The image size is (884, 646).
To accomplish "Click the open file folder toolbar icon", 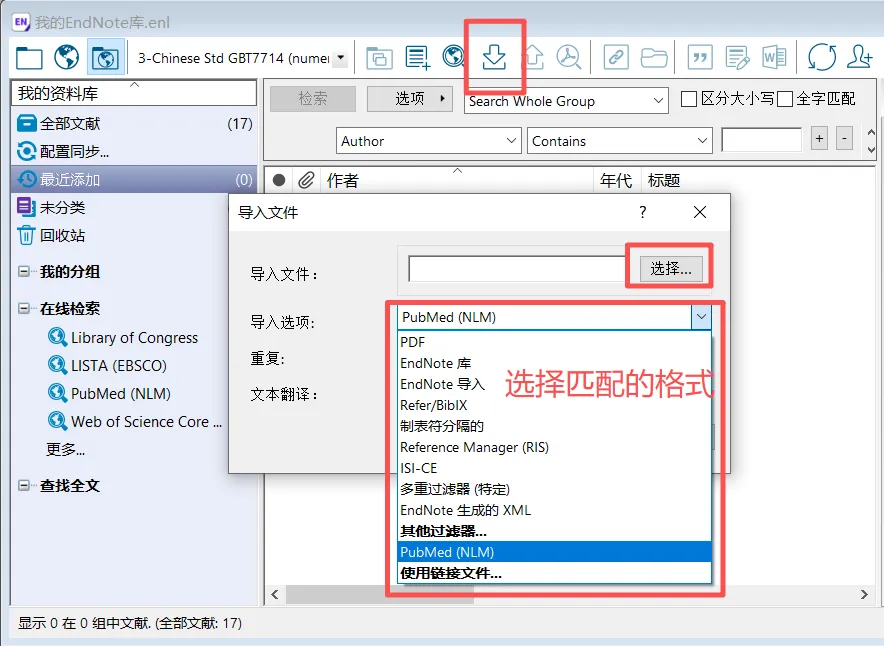I will pyautogui.click(x=654, y=57).
